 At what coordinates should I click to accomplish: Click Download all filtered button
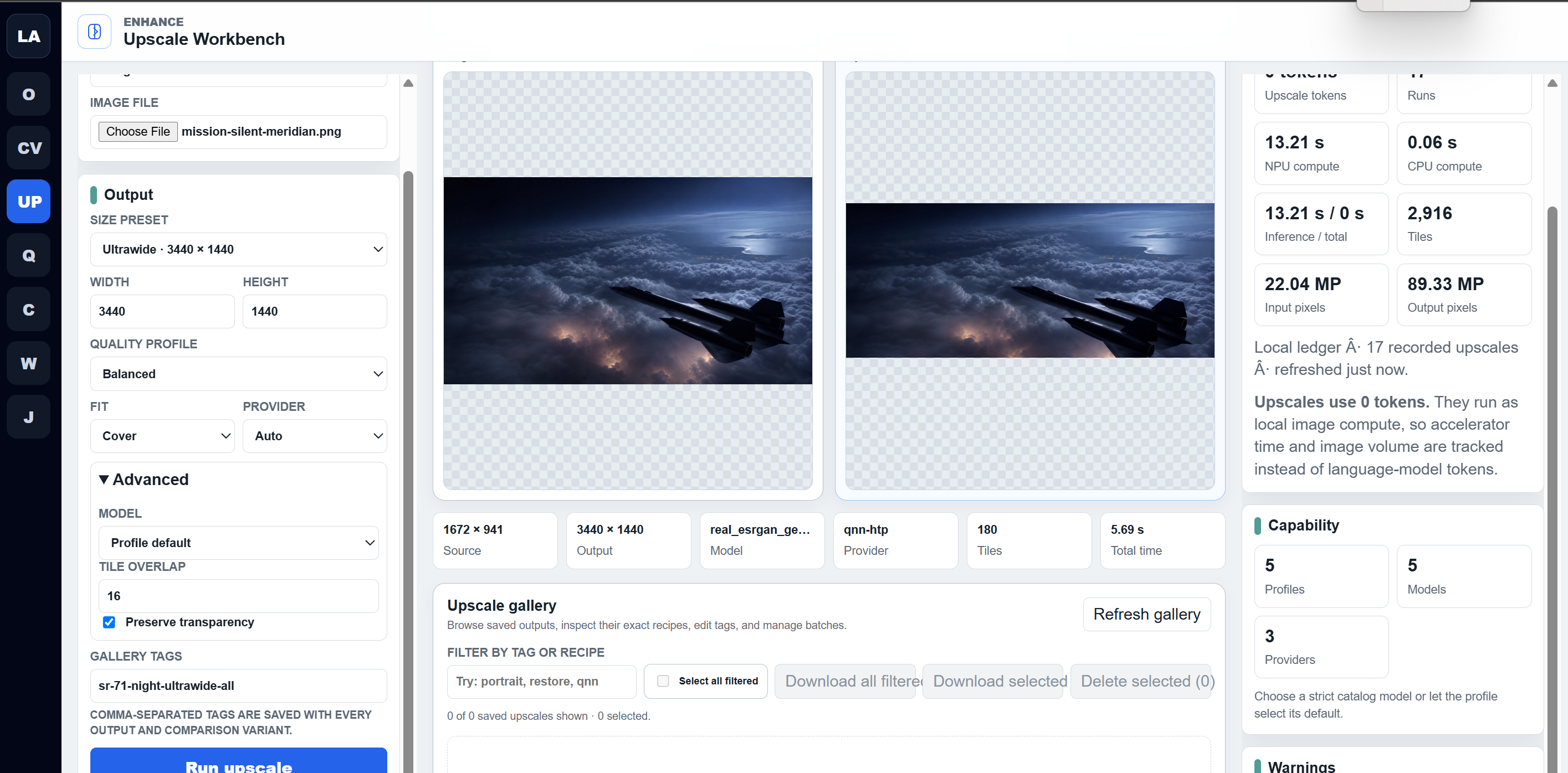click(x=845, y=681)
